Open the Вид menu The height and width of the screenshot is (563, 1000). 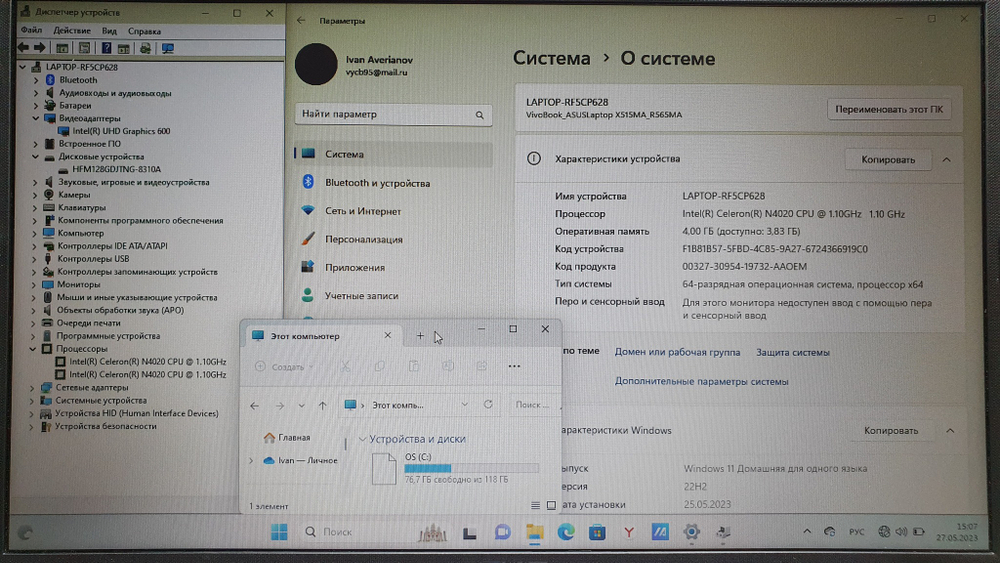pyautogui.click(x=109, y=31)
